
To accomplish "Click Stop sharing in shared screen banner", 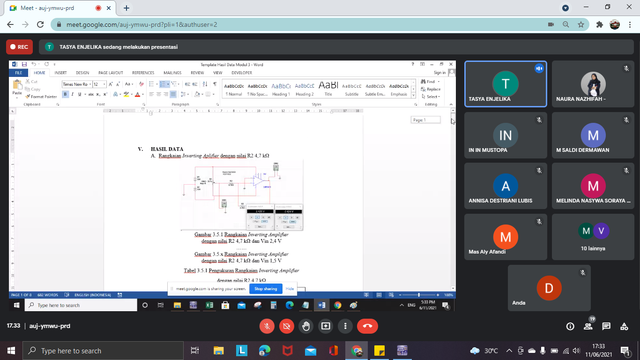I will pyautogui.click(x=266, y=289).
